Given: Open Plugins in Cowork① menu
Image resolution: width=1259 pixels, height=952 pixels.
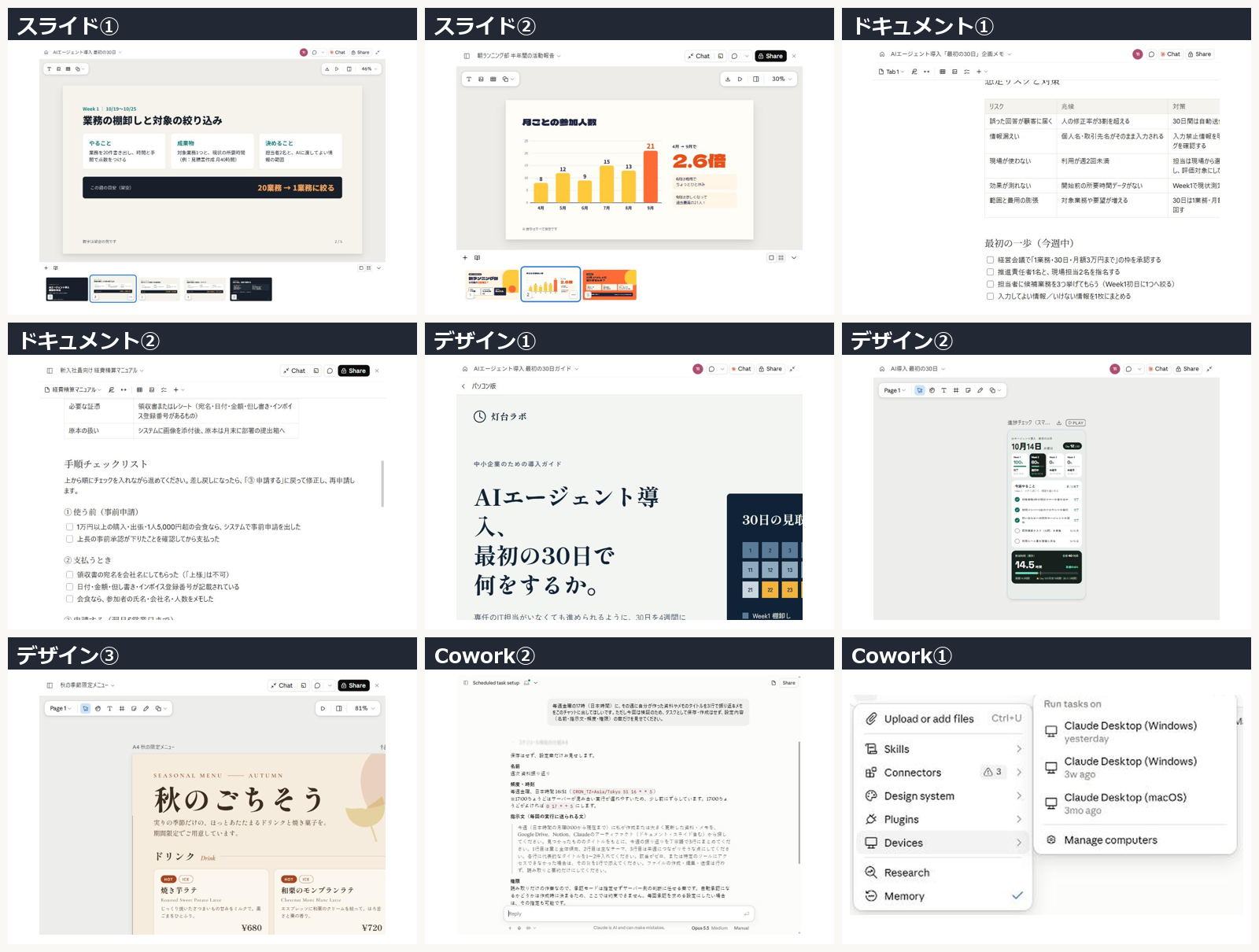Looking at the screenshot, I should coord(943,819).
